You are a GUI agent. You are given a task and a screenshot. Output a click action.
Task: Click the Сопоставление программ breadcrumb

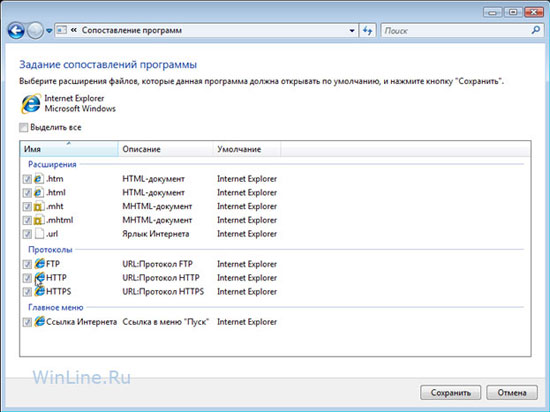(x=132, y=31)
